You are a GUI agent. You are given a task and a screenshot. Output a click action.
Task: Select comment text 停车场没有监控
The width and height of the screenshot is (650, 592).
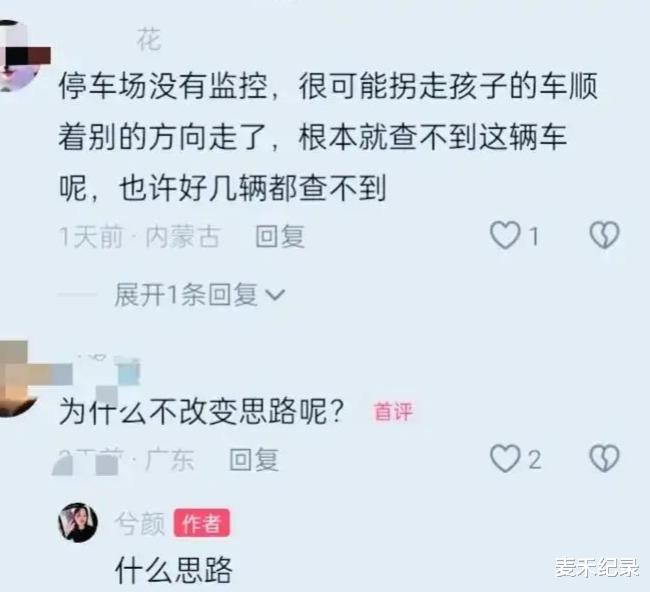click(x=163, y=87)
